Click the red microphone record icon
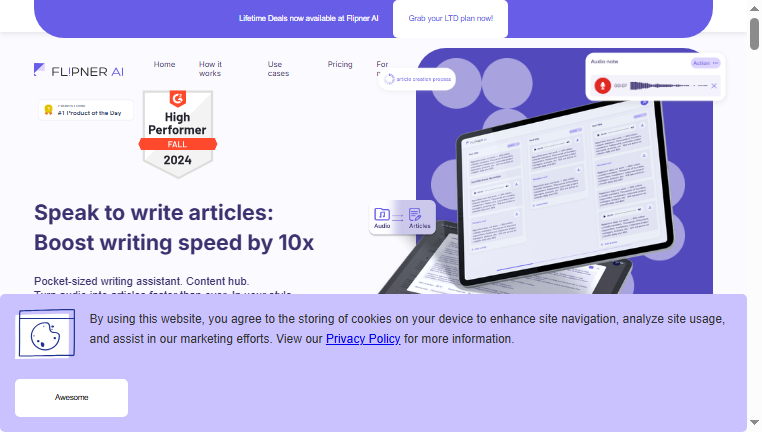Image resolution: width=762 pixels, height=432 pixels. click(x=603, y=86)
